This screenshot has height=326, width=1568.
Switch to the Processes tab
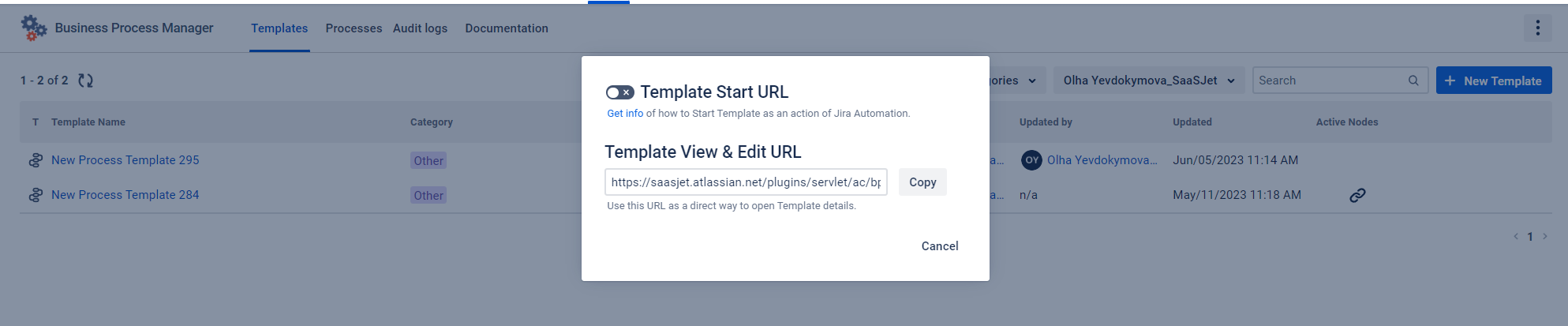pos(354,28)
